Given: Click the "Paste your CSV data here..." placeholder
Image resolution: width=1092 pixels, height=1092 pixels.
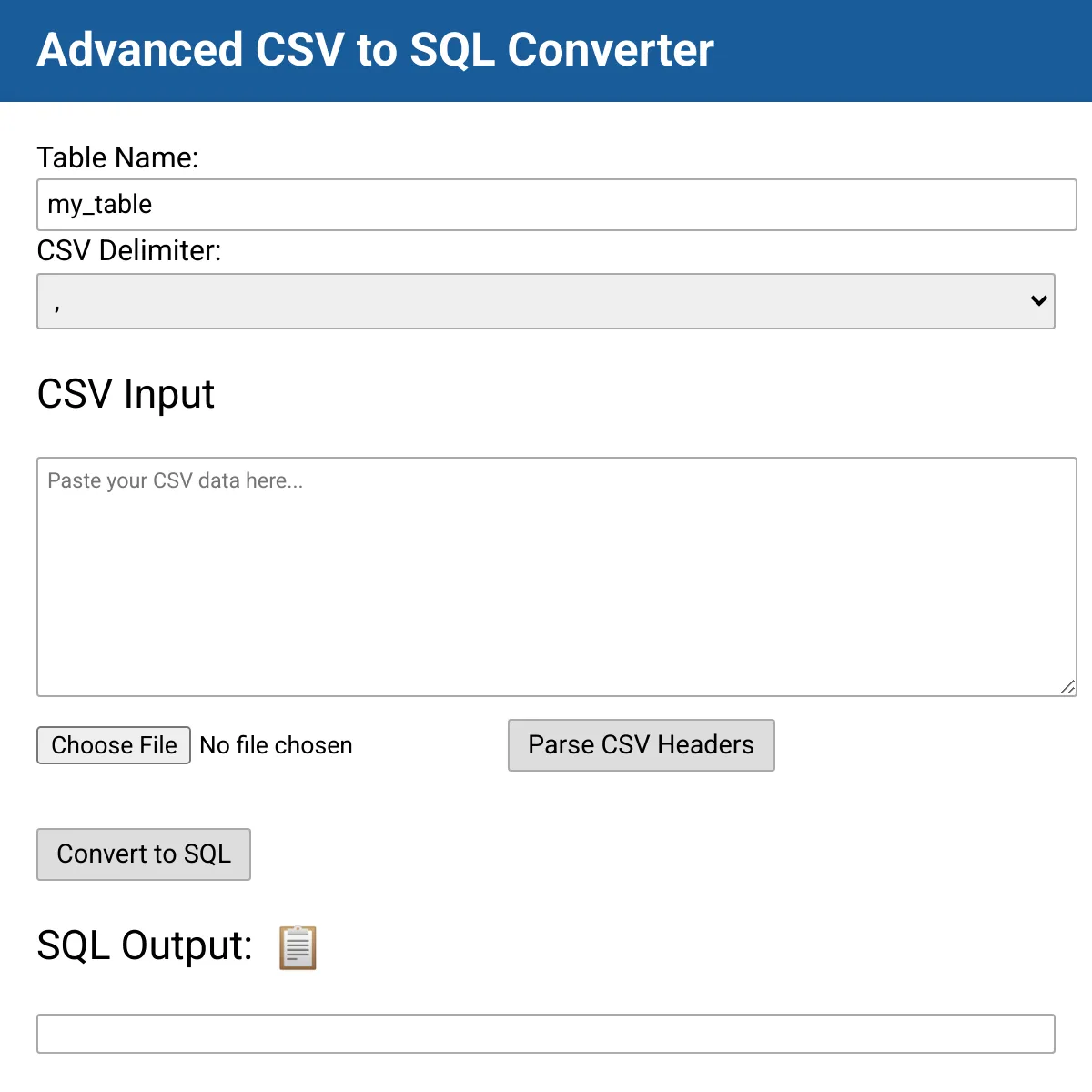Looking at the screenshot, I should tap(175, 481).
